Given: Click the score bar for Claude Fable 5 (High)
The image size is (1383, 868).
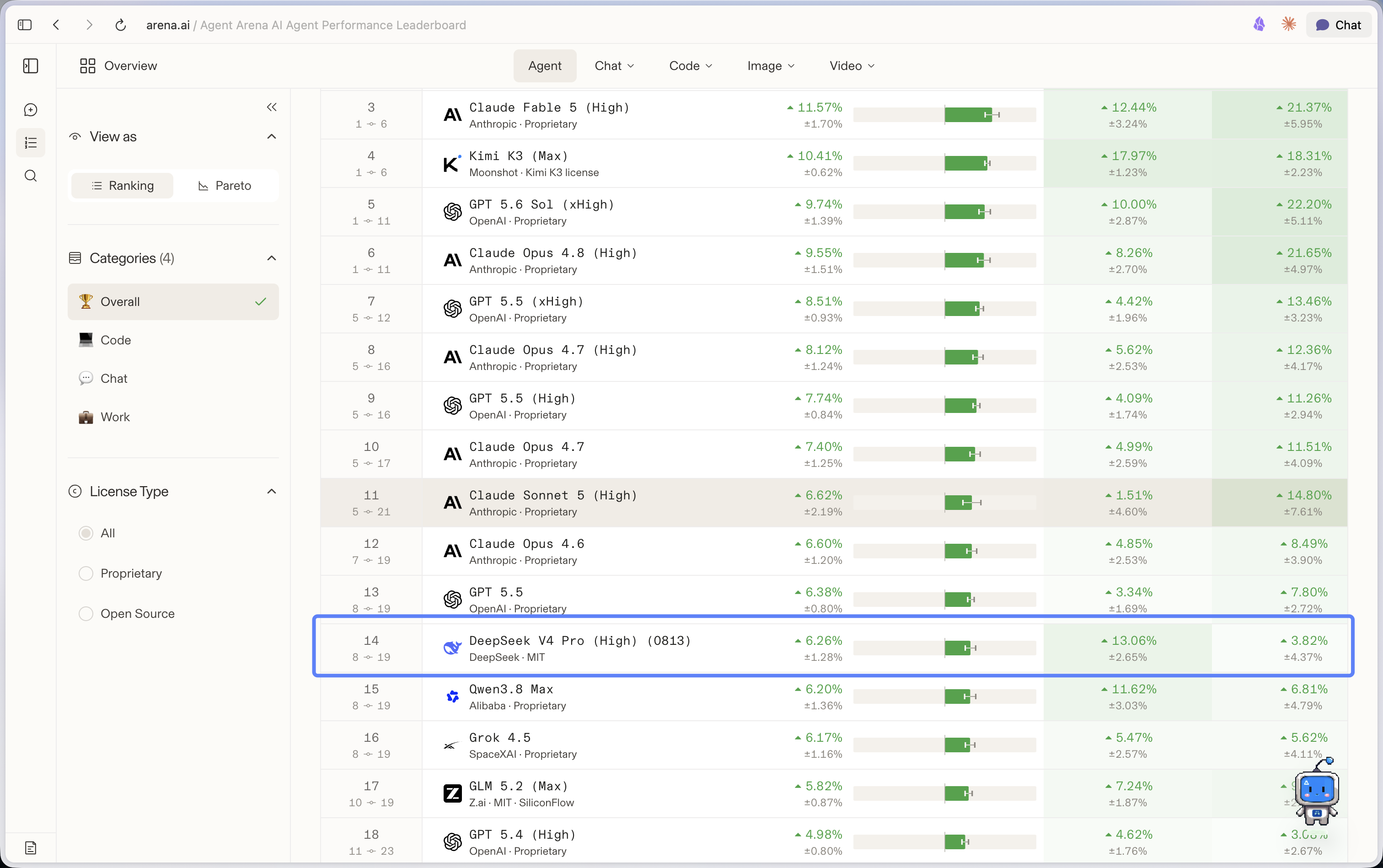Looking at the screenshot, I should (944, 115).
